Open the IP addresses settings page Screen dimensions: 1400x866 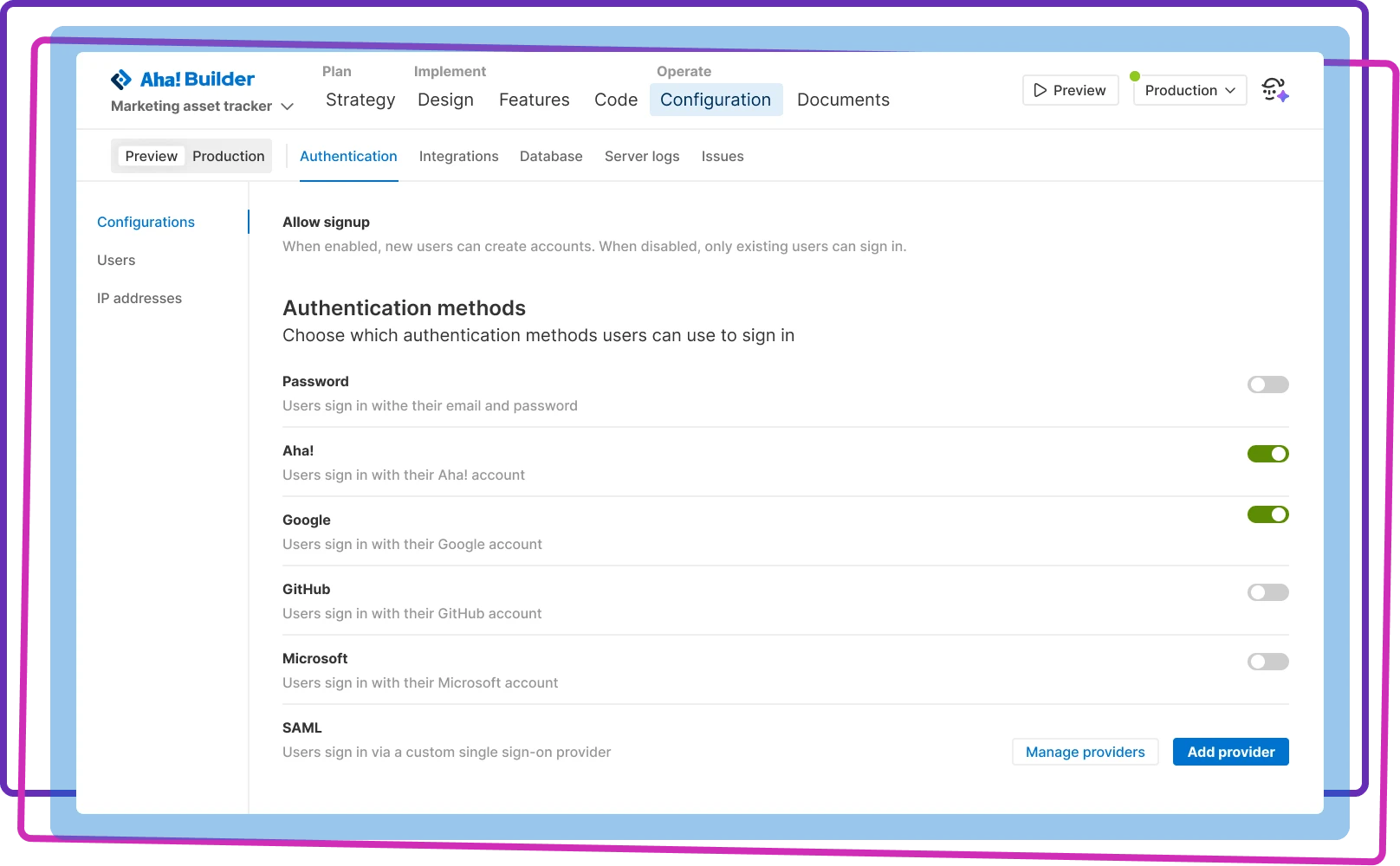[x=139, y=298]
